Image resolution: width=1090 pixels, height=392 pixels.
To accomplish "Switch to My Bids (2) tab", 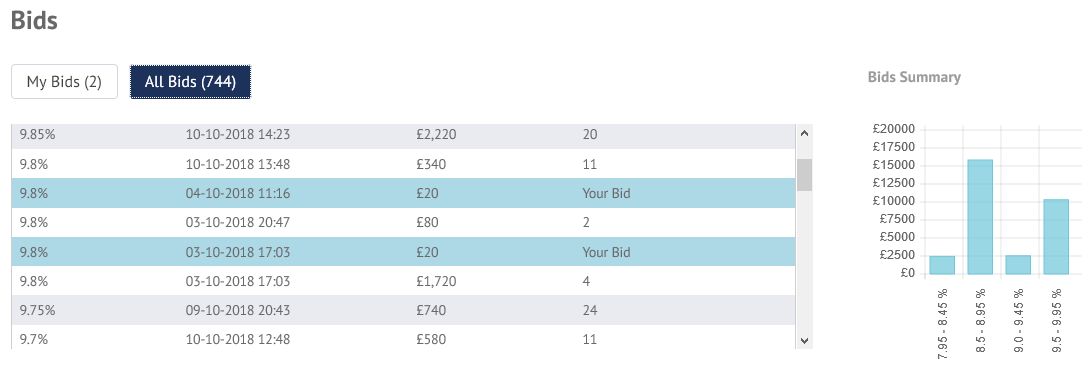I will (64, 82).
